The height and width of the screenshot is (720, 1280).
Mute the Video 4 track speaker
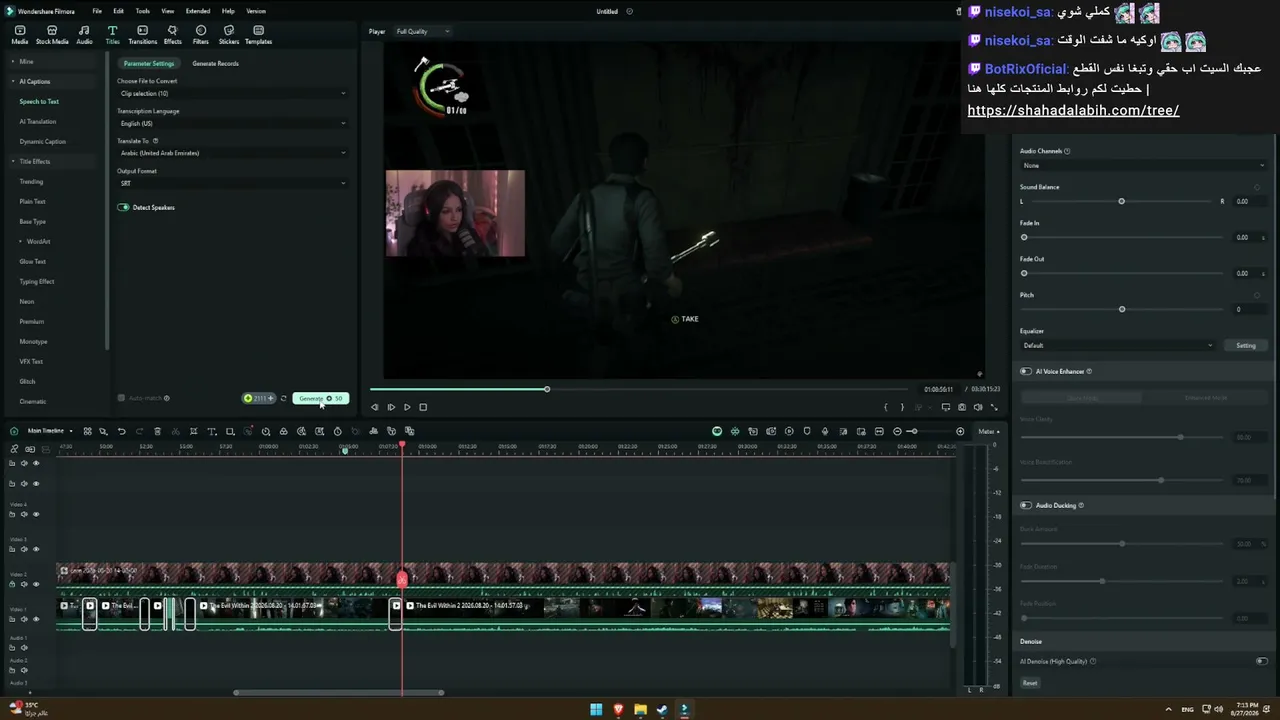tap(24, 515)
